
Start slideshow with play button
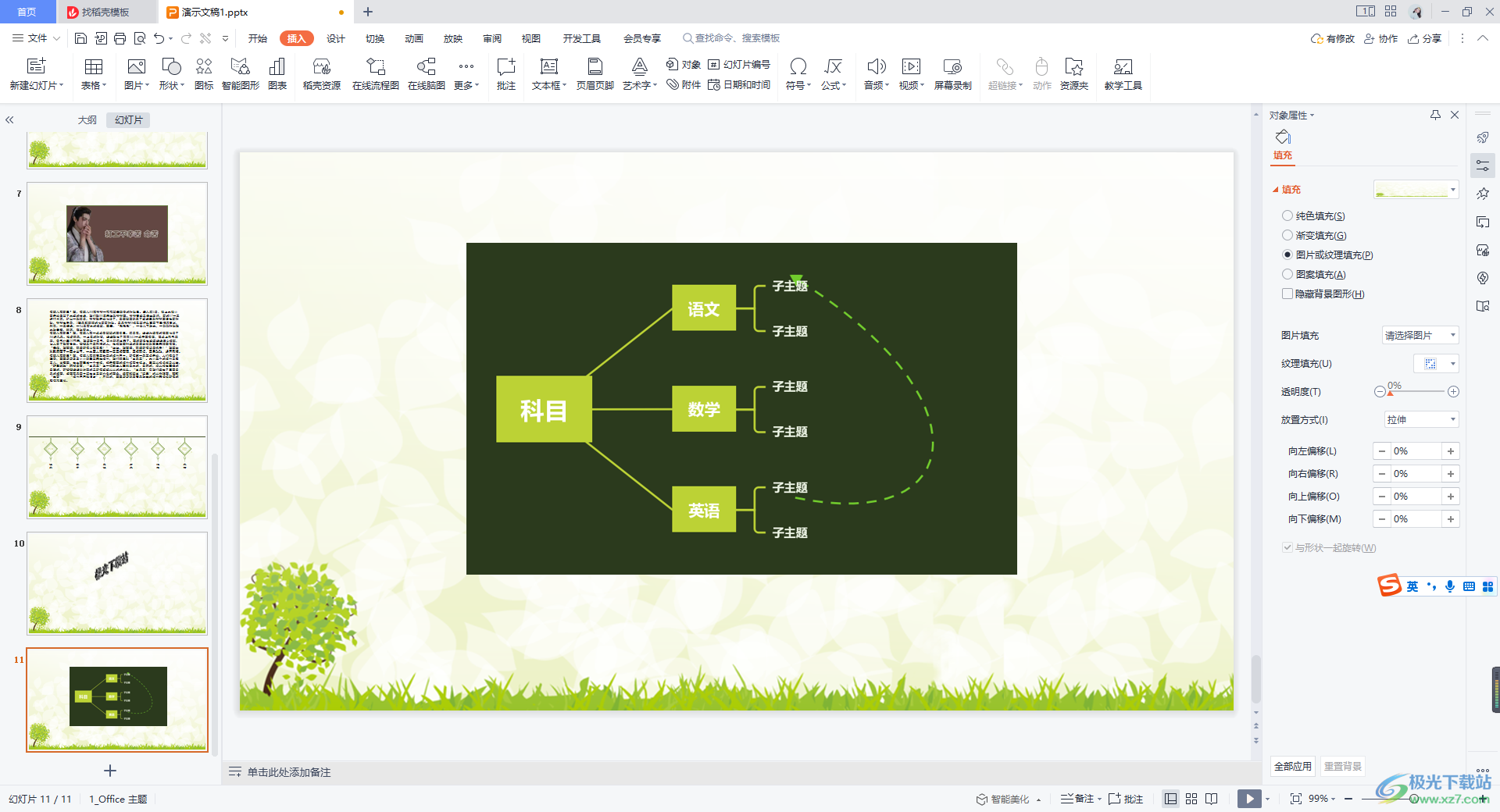point(1249,799)
